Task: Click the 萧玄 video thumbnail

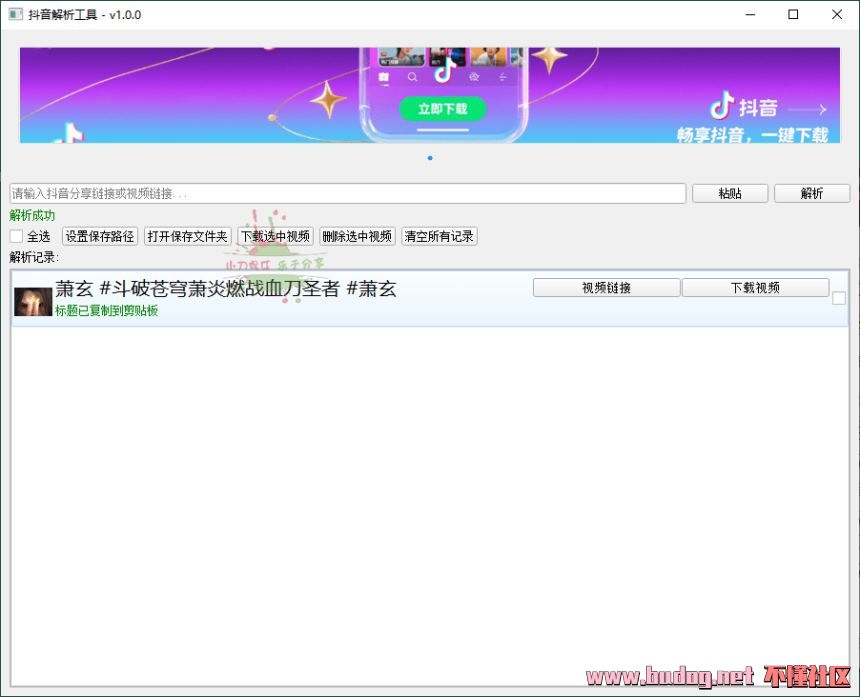Action: click(33, 302)
